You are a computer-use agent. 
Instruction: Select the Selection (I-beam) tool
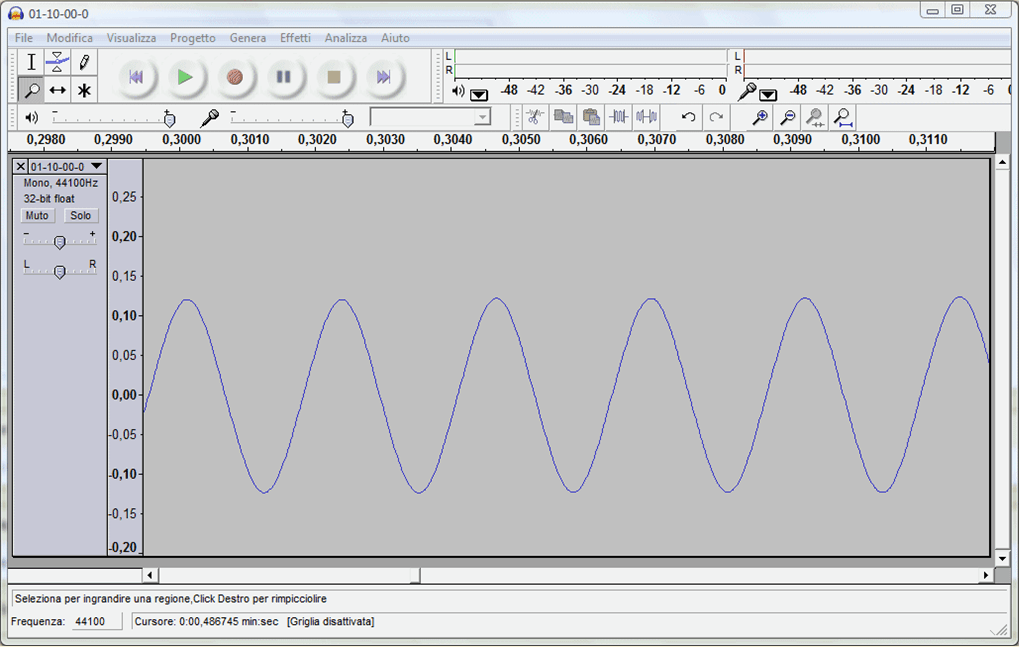point(31,62)
